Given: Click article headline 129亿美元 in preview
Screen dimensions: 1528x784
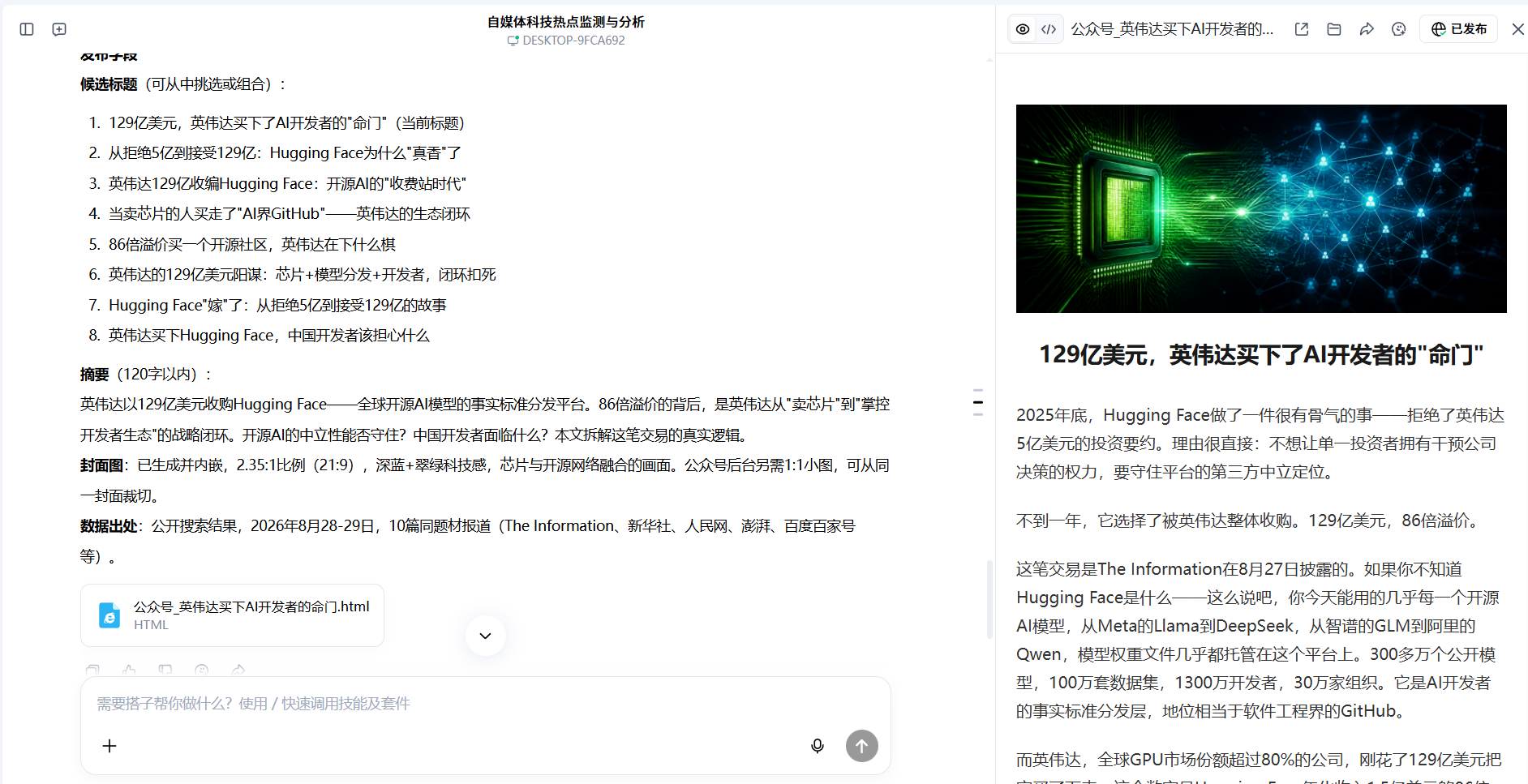Looking at the screenshot, I should point(1261,355).
